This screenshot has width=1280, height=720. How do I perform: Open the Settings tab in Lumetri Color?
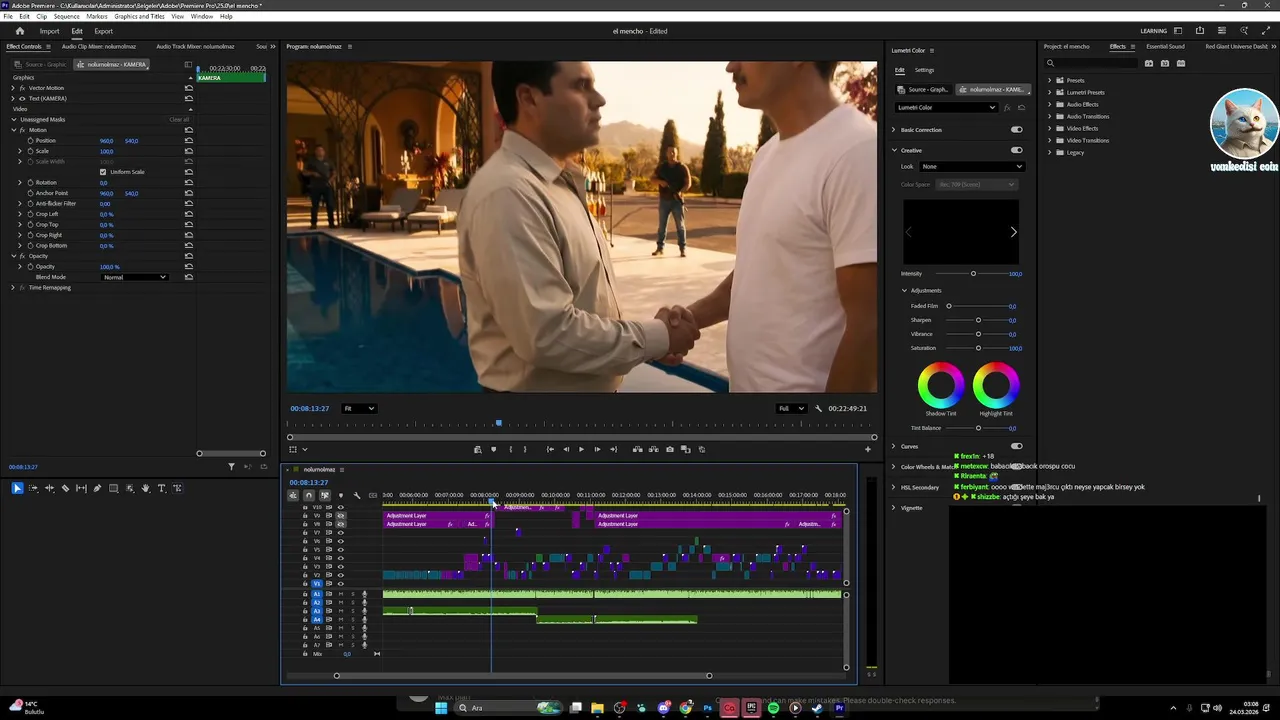[x=924, y=70]
